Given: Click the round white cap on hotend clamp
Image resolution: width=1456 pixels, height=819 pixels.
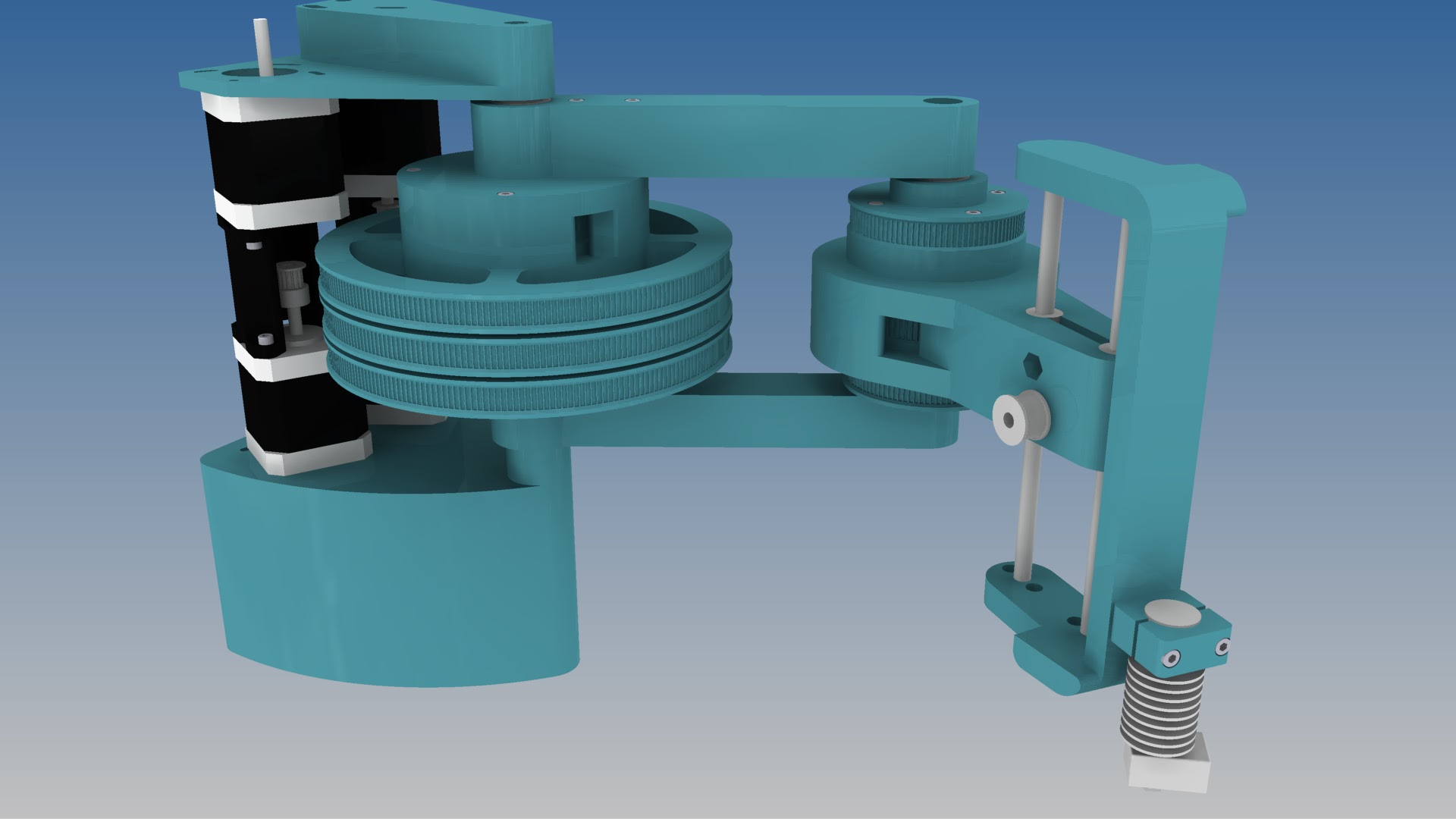Looking at the screenshot, I should click(x=1172, y=613).
